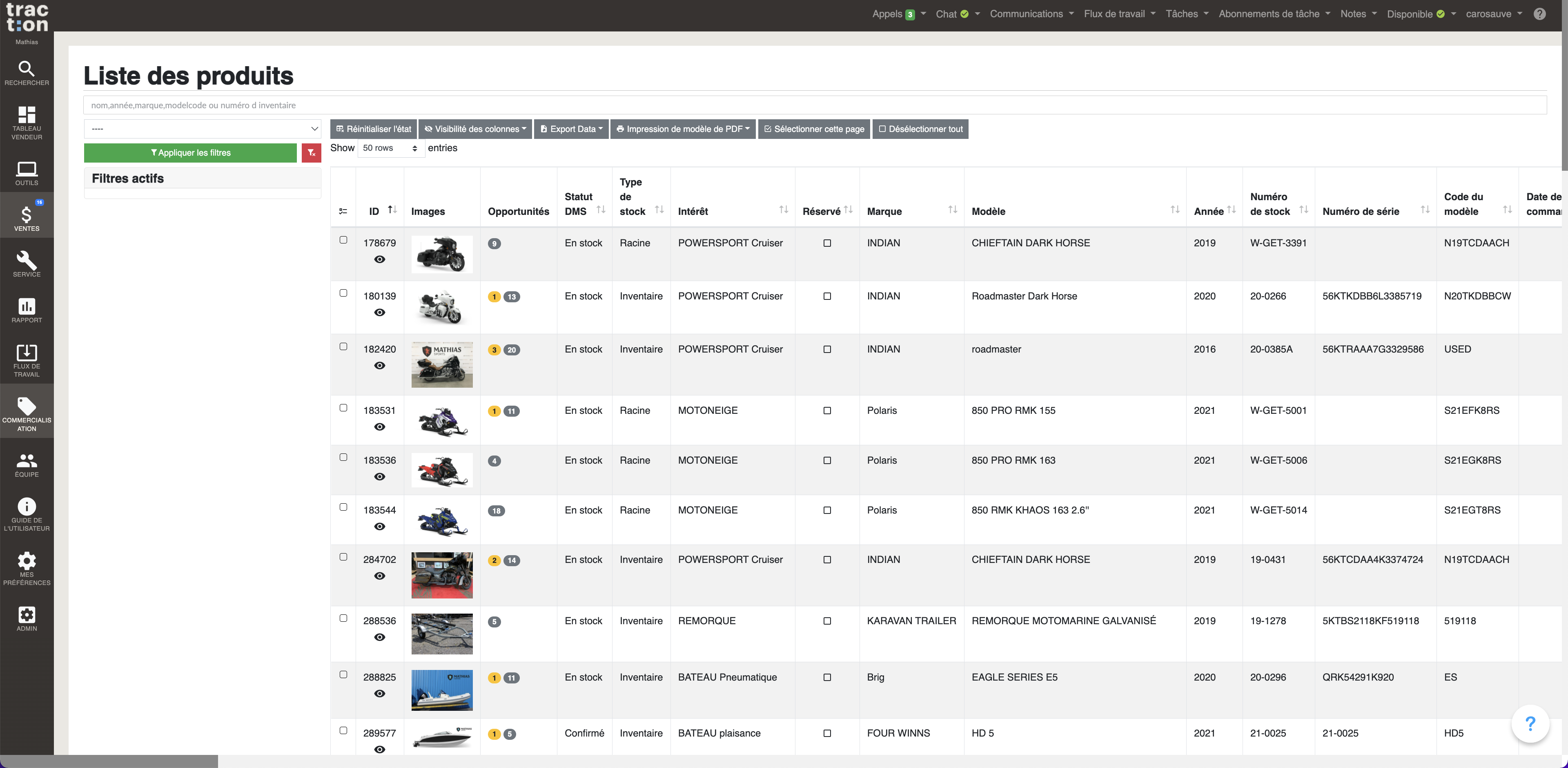Clear filters with red funnel button
The height and width of the screenshot is (768, 1568).
311,153
